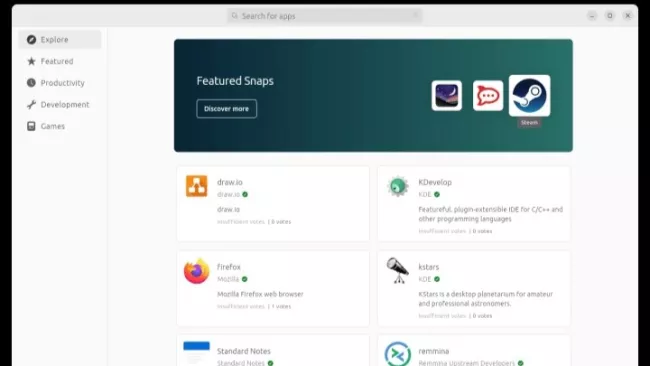This screenshot has height=366, width=650.
Task: Click the Featured Snaps banner heading
Action: click(x=235, y=80)
